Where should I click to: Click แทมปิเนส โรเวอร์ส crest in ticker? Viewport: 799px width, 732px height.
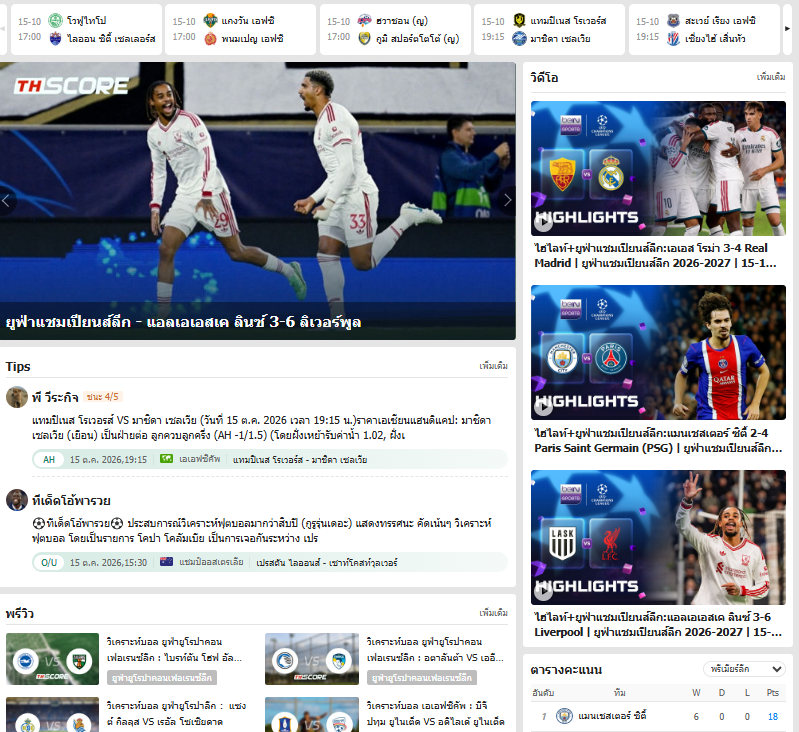pyautogui.click(x=519, y=21)
